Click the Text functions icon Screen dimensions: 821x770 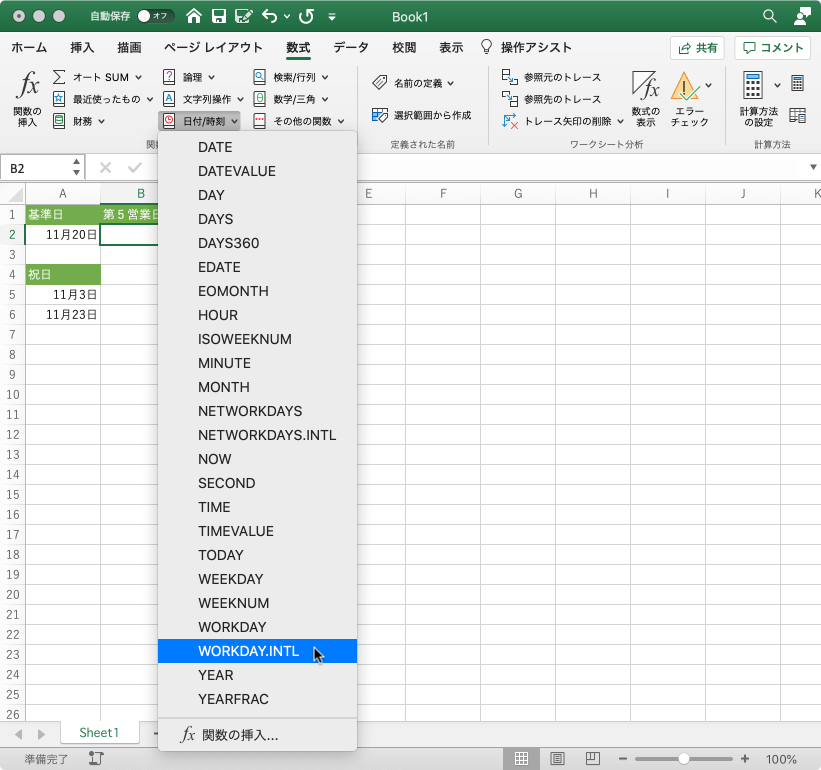click(x=169, y=99)
